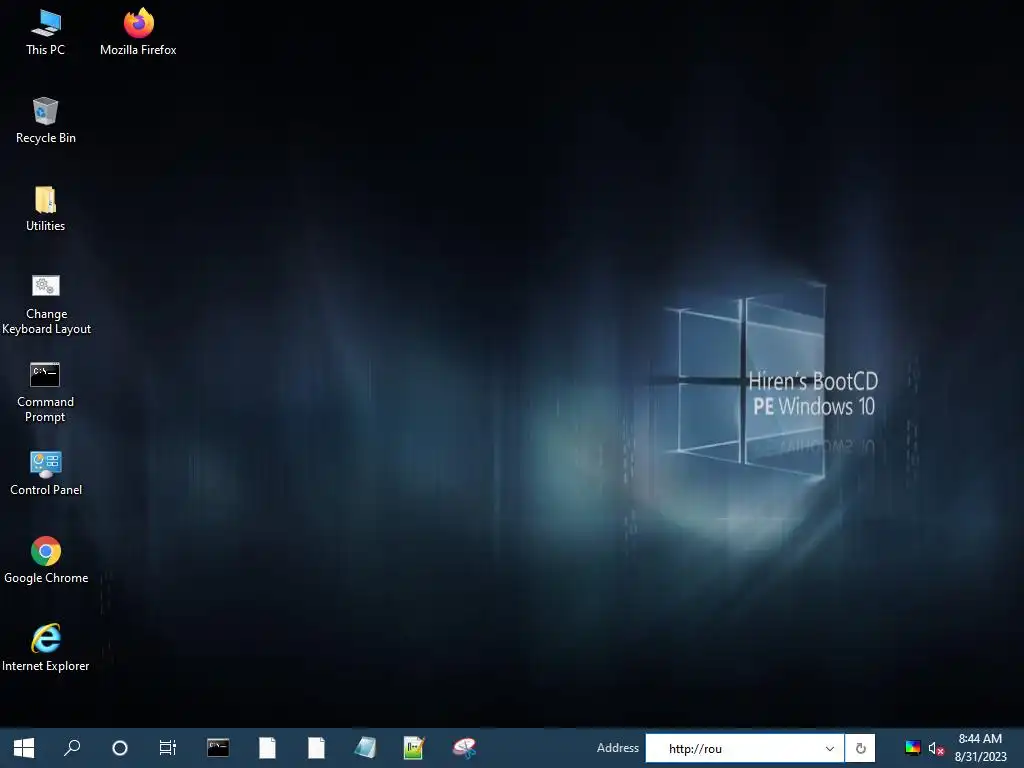Open the clock showing 8:44 AM

coord(980,748)
